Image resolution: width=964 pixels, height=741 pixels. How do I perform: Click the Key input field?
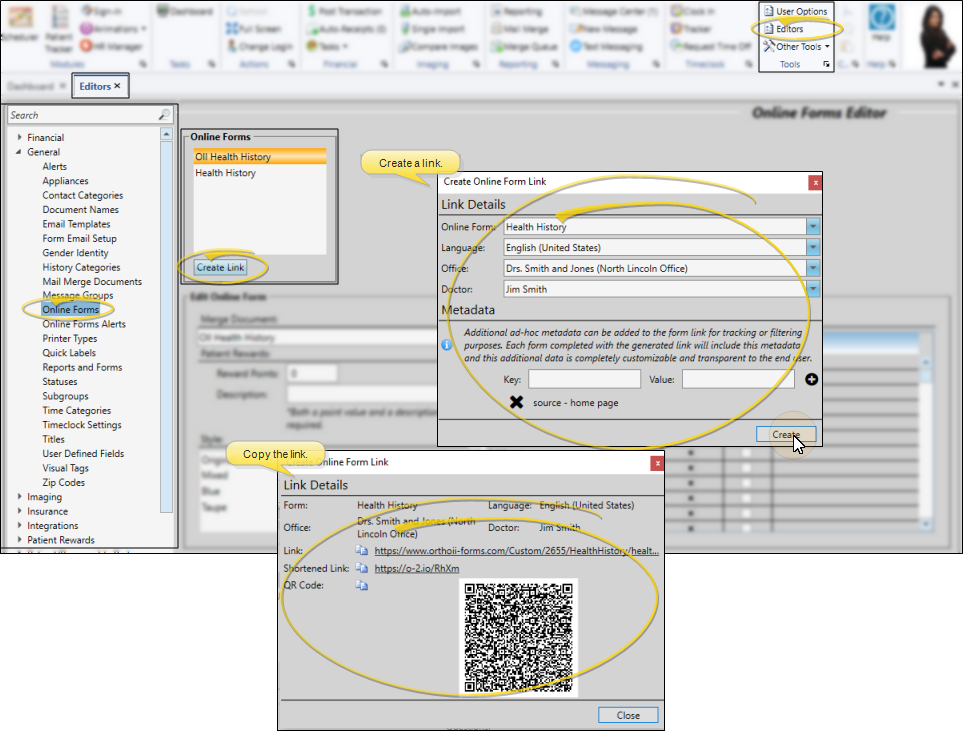coord(584,380)
